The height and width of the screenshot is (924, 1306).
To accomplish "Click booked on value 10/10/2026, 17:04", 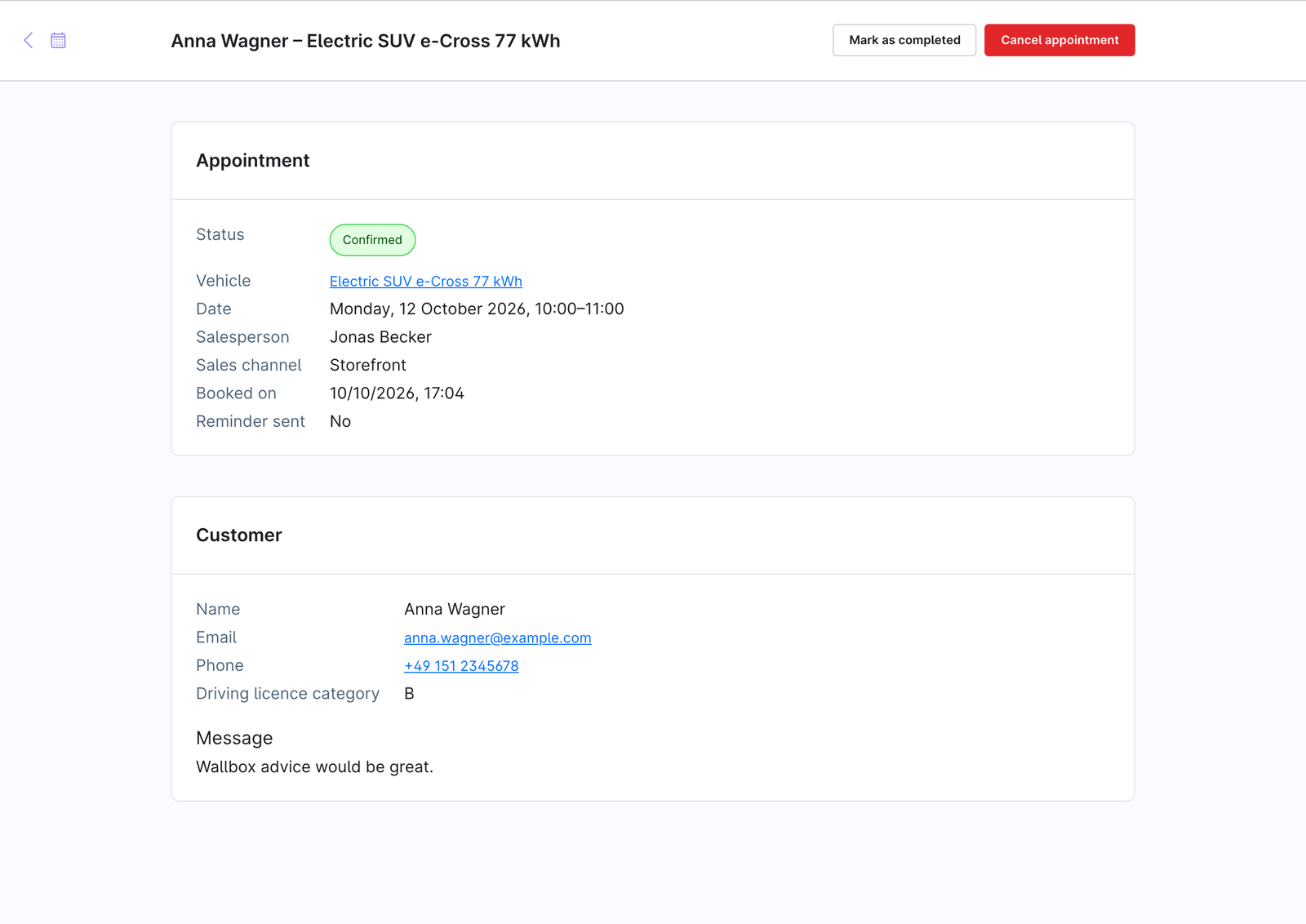I will click(397, 393).
